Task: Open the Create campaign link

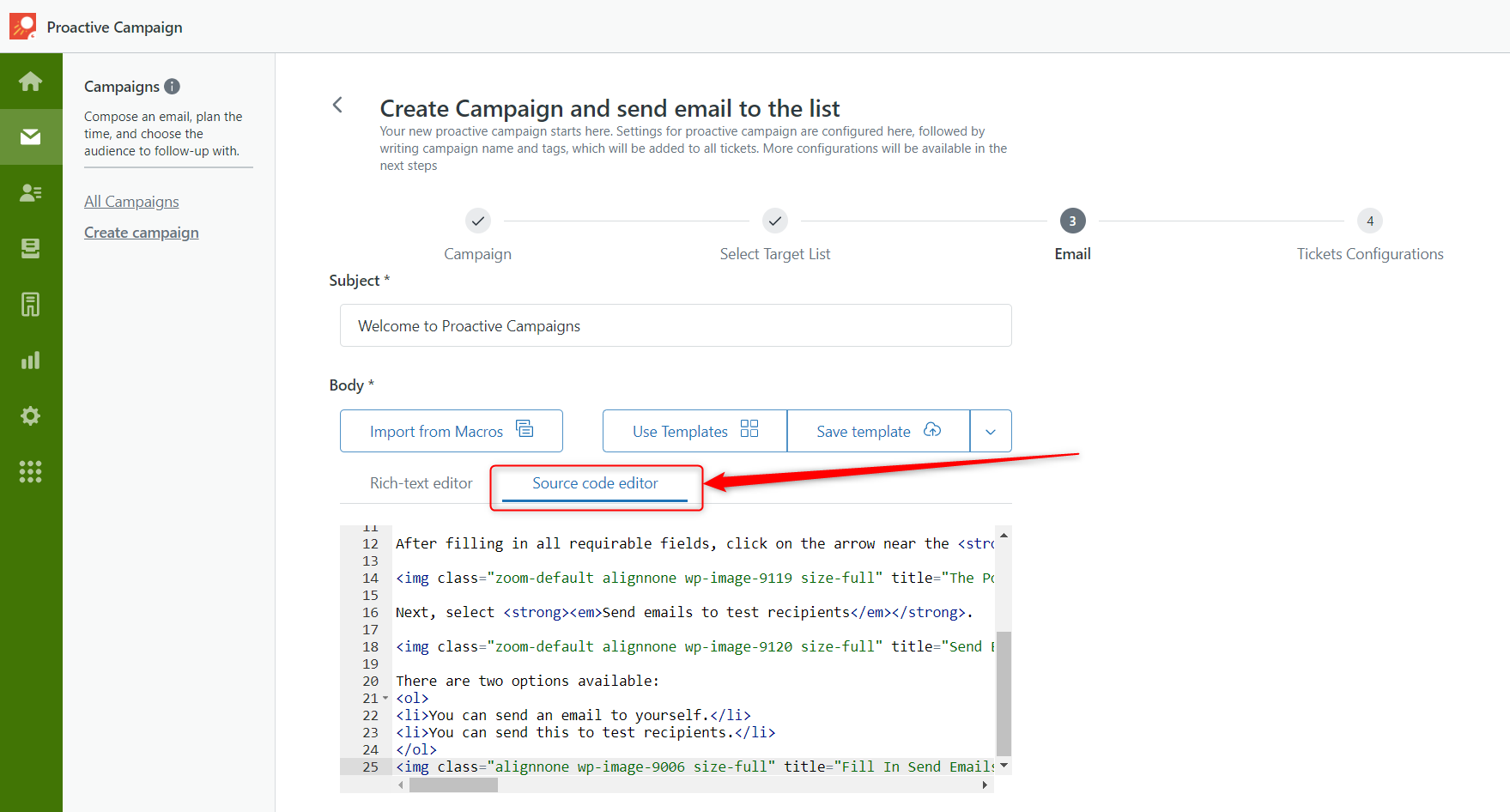Action: (x=141, y=233)
